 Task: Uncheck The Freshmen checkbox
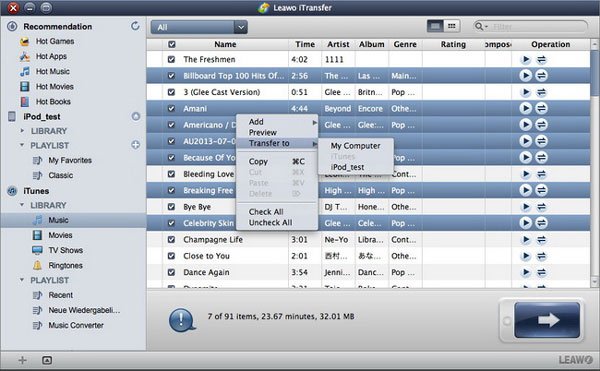pyautogui.click(x=171, y=59)
